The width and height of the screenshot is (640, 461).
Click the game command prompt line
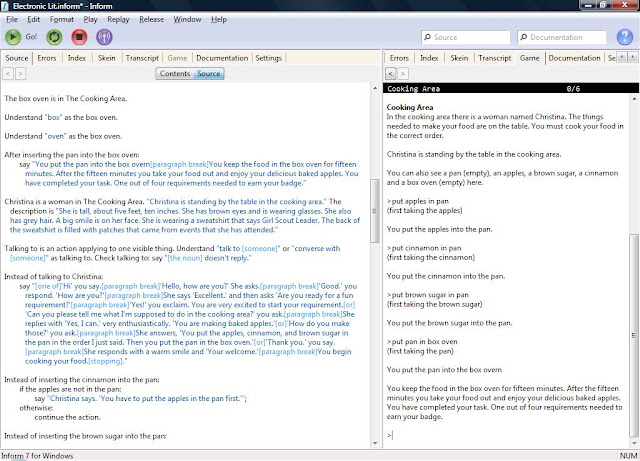click(x=506, y=435)
